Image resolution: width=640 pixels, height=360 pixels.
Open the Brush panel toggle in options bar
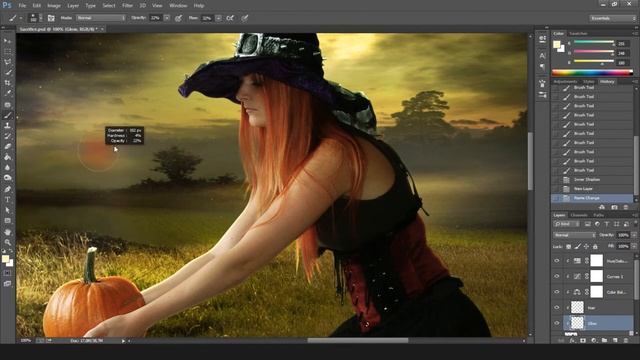[51, 18]
